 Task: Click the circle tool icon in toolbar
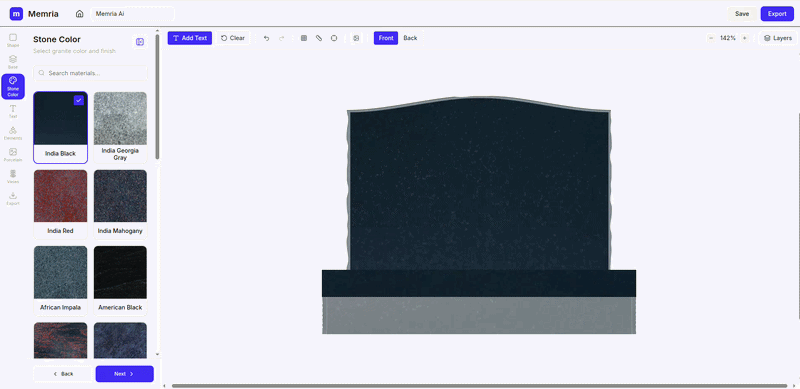(334, 38)
